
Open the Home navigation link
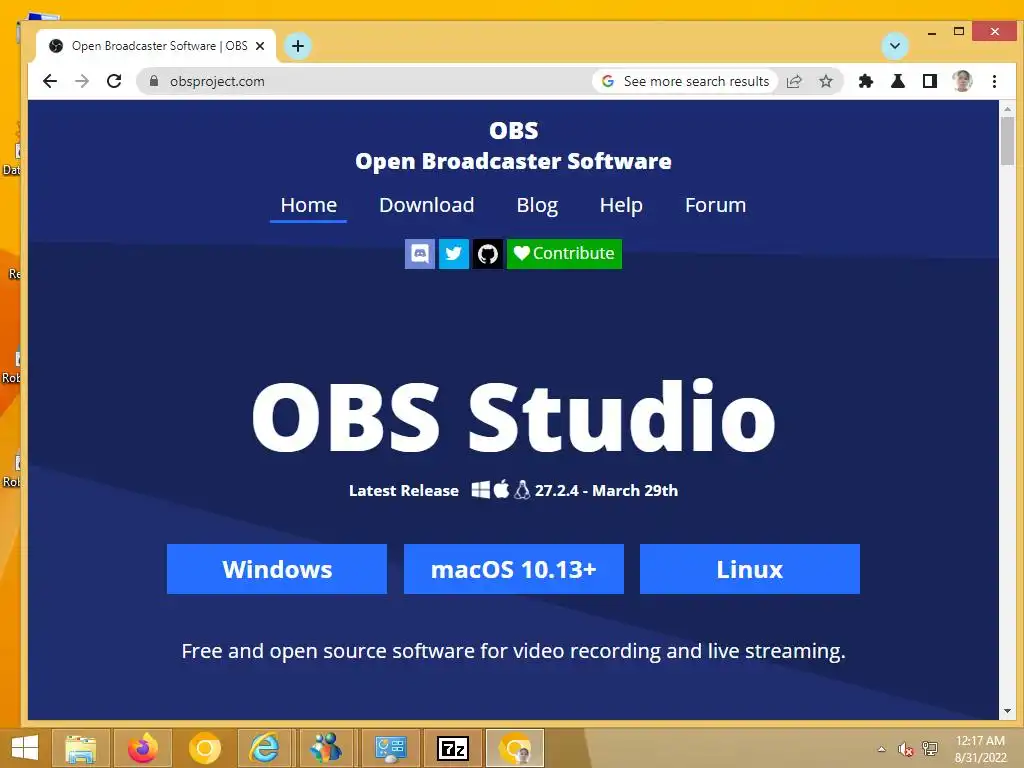[308, 205]
